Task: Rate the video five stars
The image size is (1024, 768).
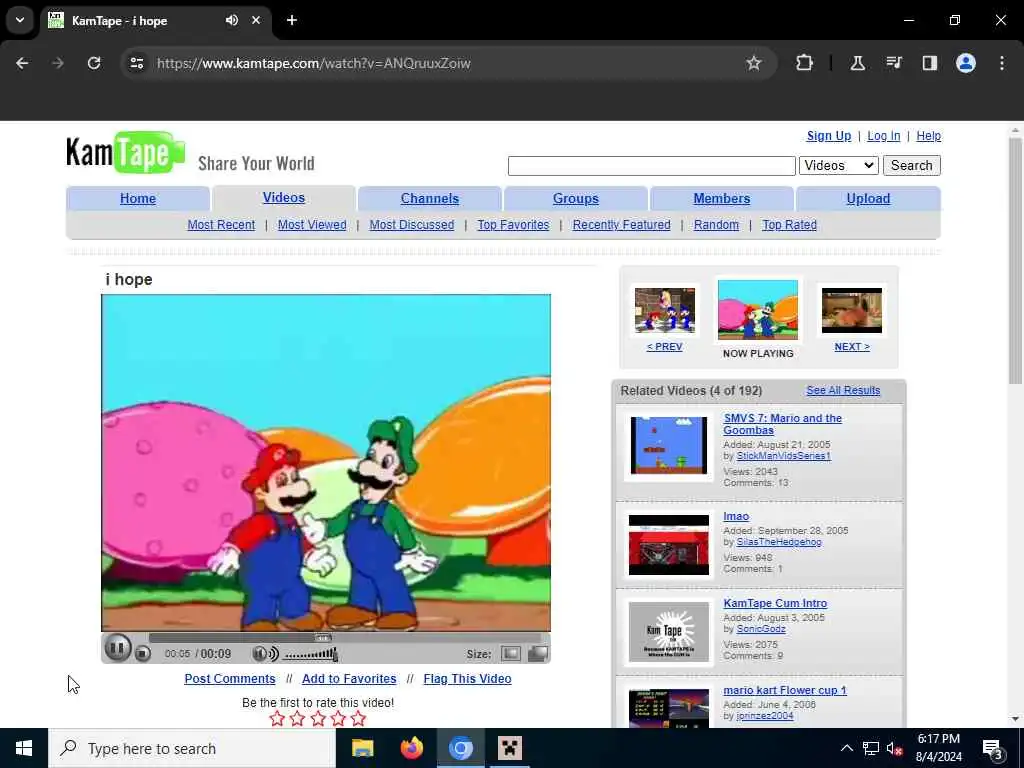Action: point(359,719)
